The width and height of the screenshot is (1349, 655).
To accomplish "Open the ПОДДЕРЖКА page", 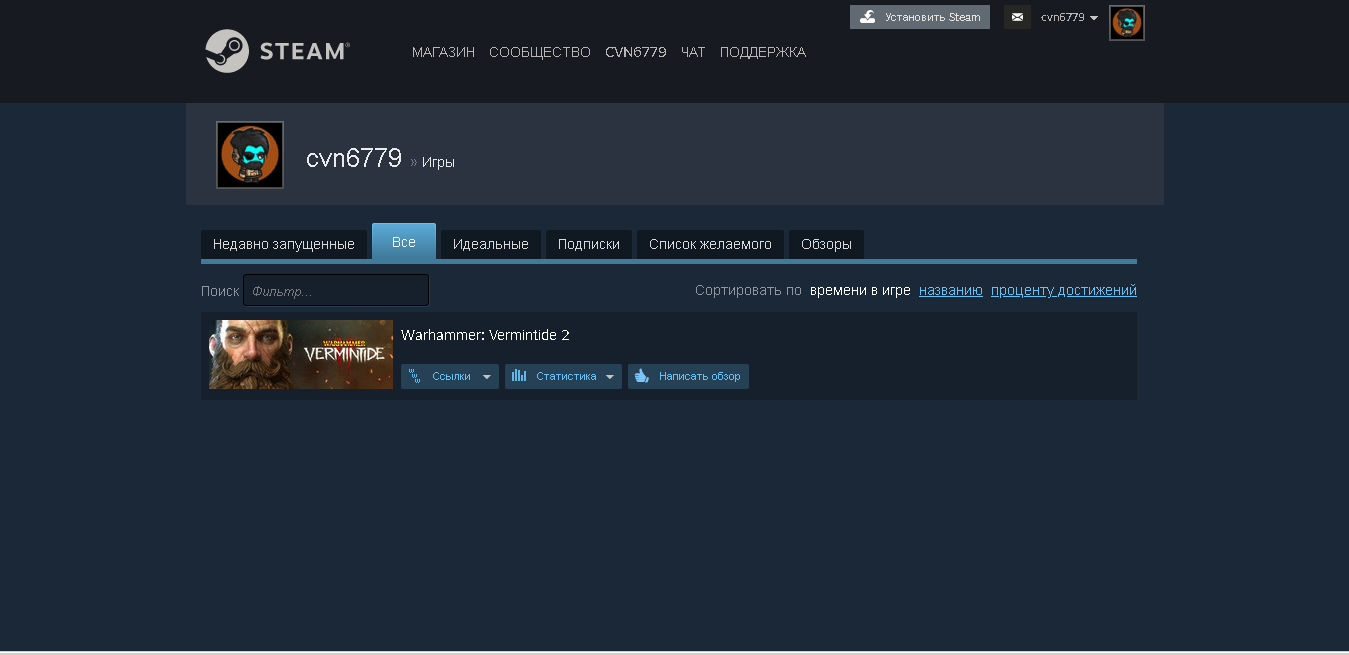I will coord(763,52).
